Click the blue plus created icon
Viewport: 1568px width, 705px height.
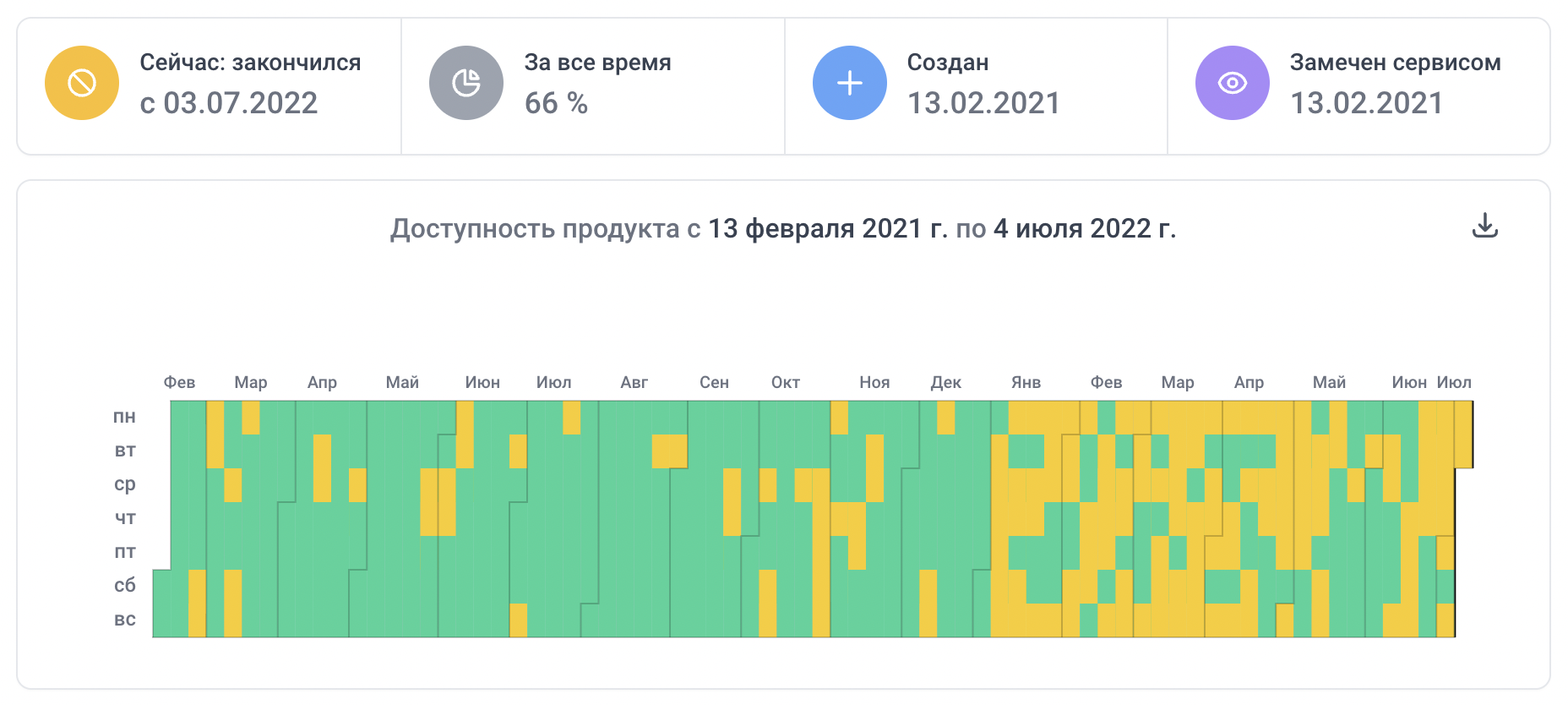pyautogui.click(x=849, y=83)
